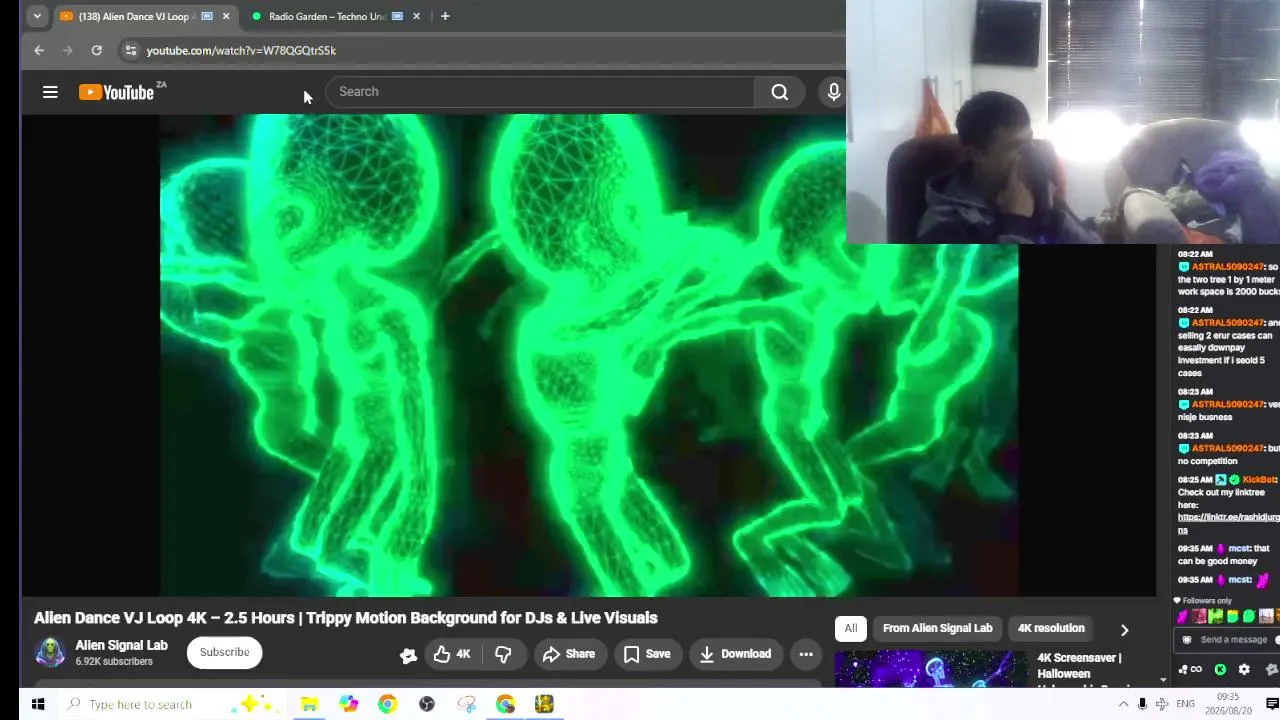Like the Alien Dance video
This screenshot has width=1280, height=720.
(452, 654)
